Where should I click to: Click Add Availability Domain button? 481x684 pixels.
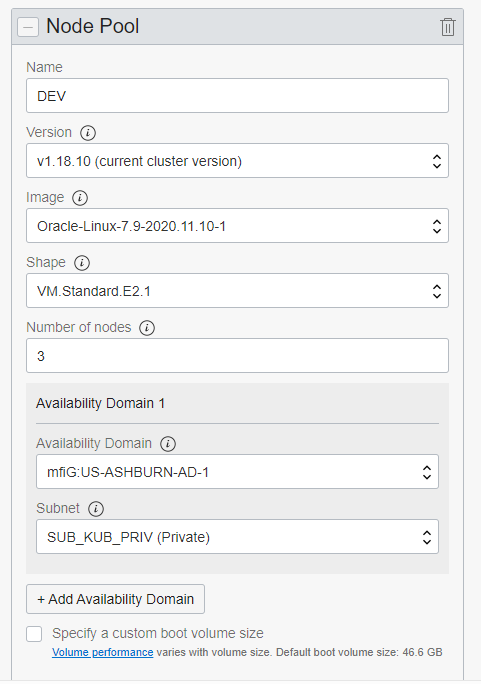click(x=116, y=599)
